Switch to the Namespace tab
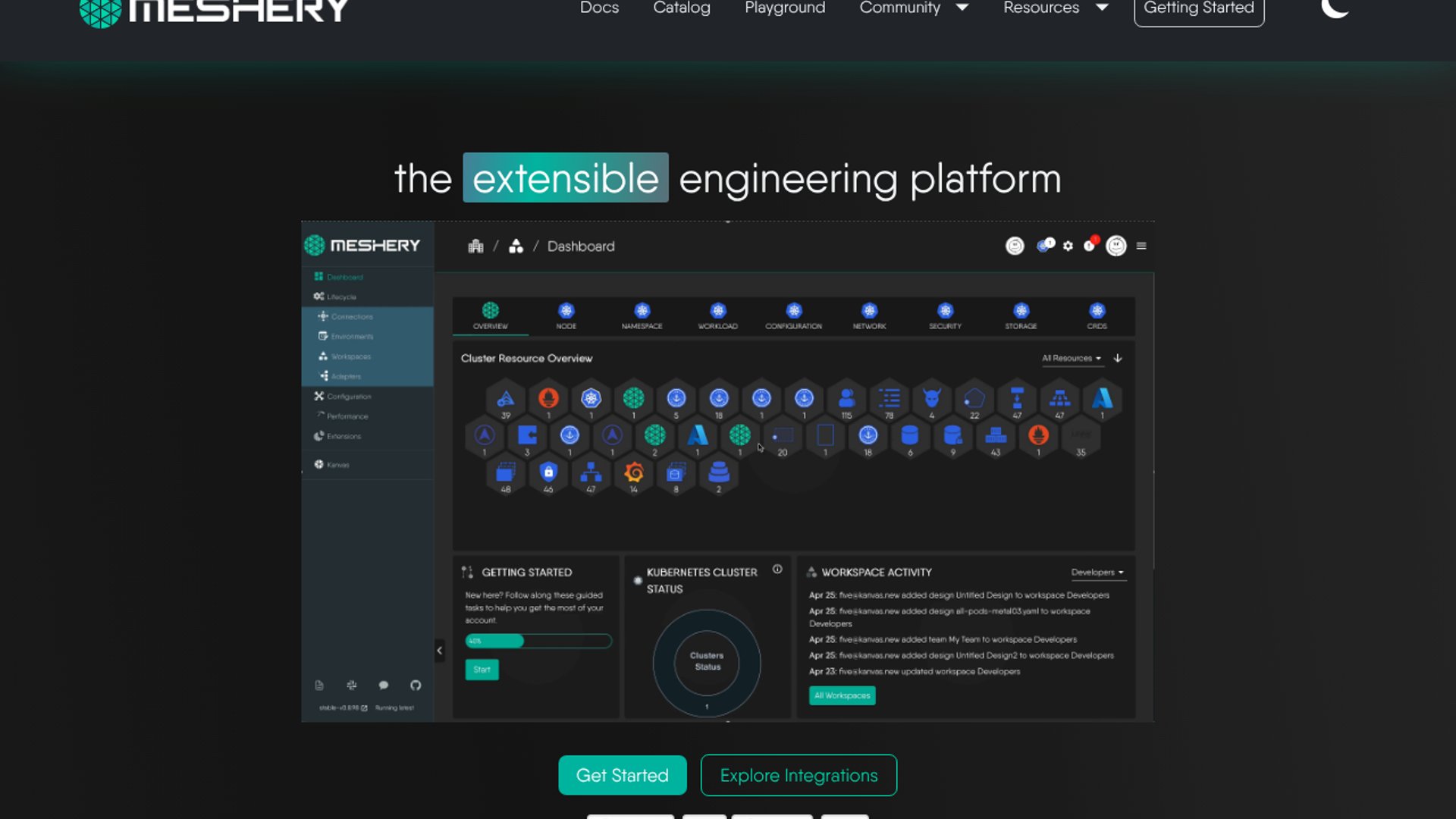The height and width of the screenshot is (819, 1456). tap(642, 315)
